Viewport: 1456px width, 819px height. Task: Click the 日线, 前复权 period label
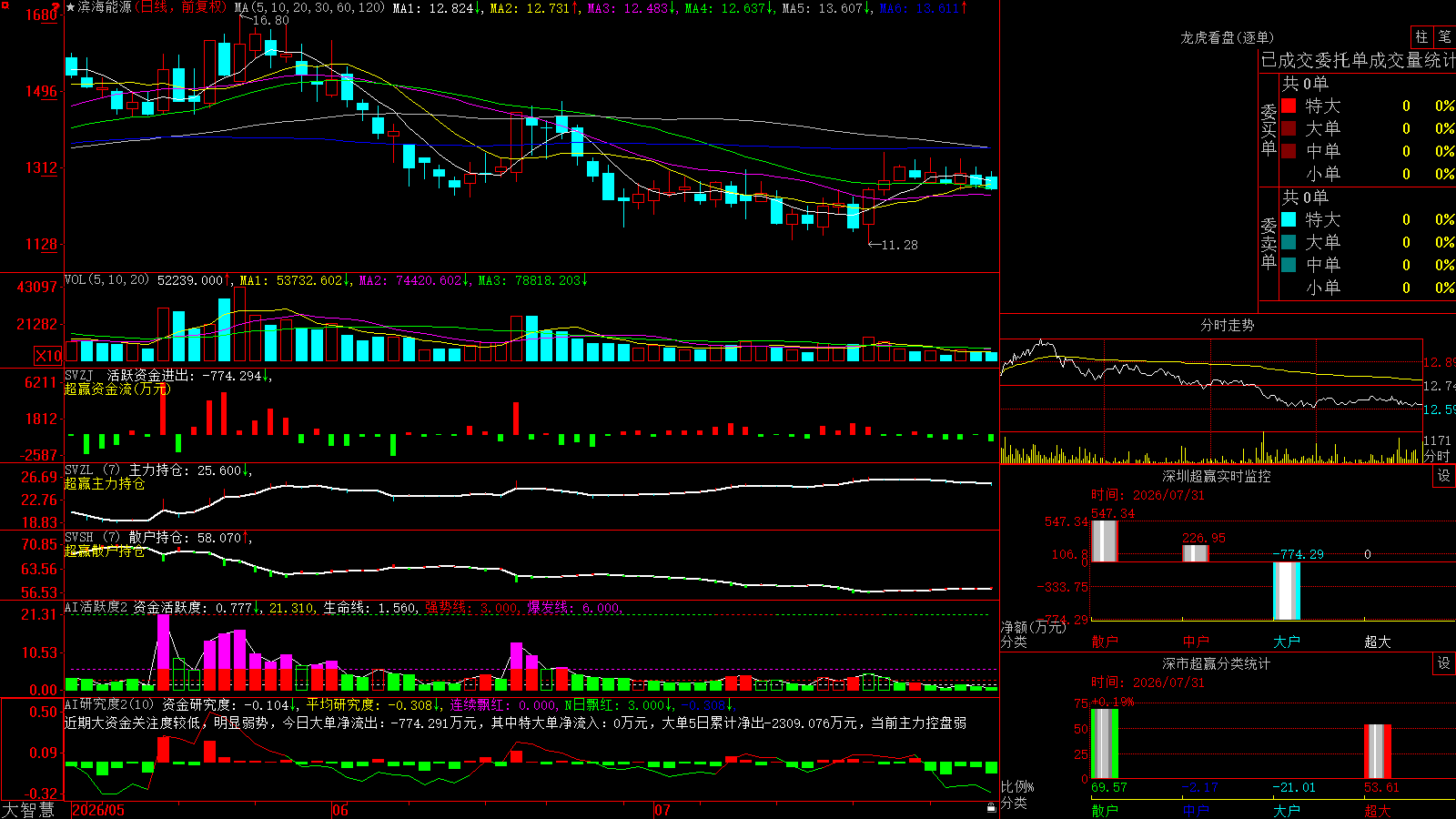[180, 7]
